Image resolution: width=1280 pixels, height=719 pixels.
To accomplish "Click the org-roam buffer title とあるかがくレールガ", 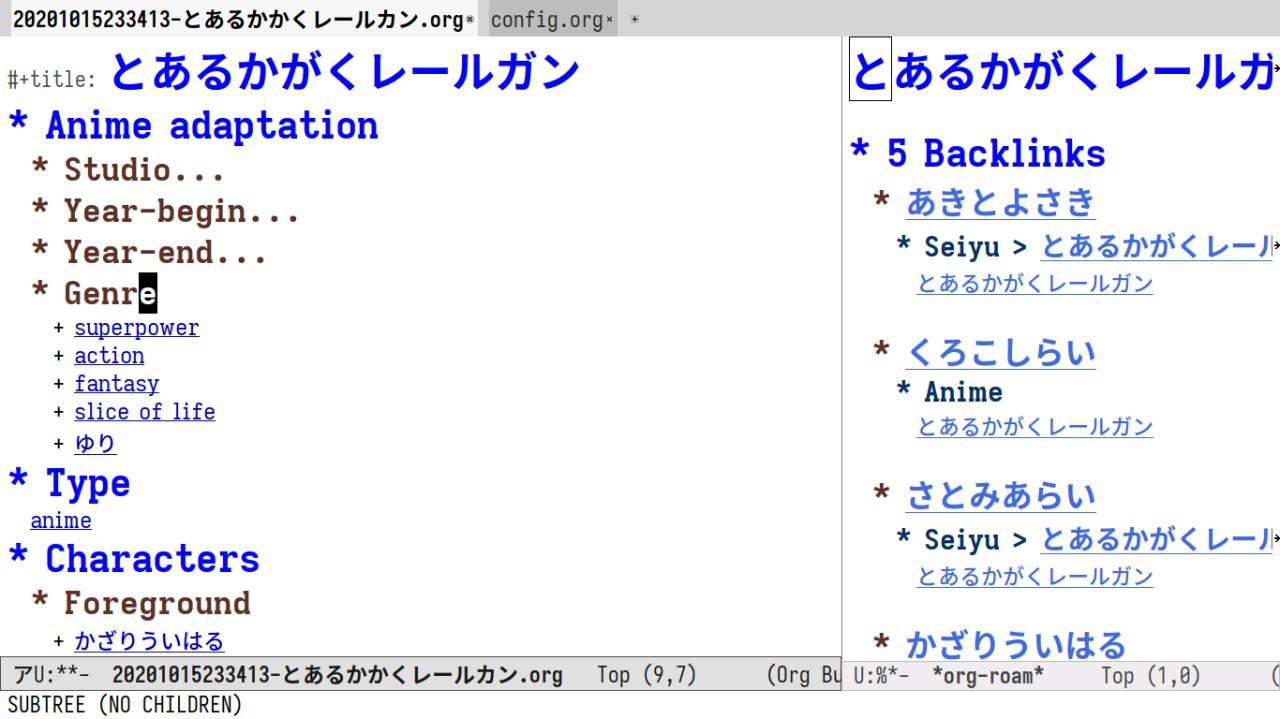I will (1062, 71).
